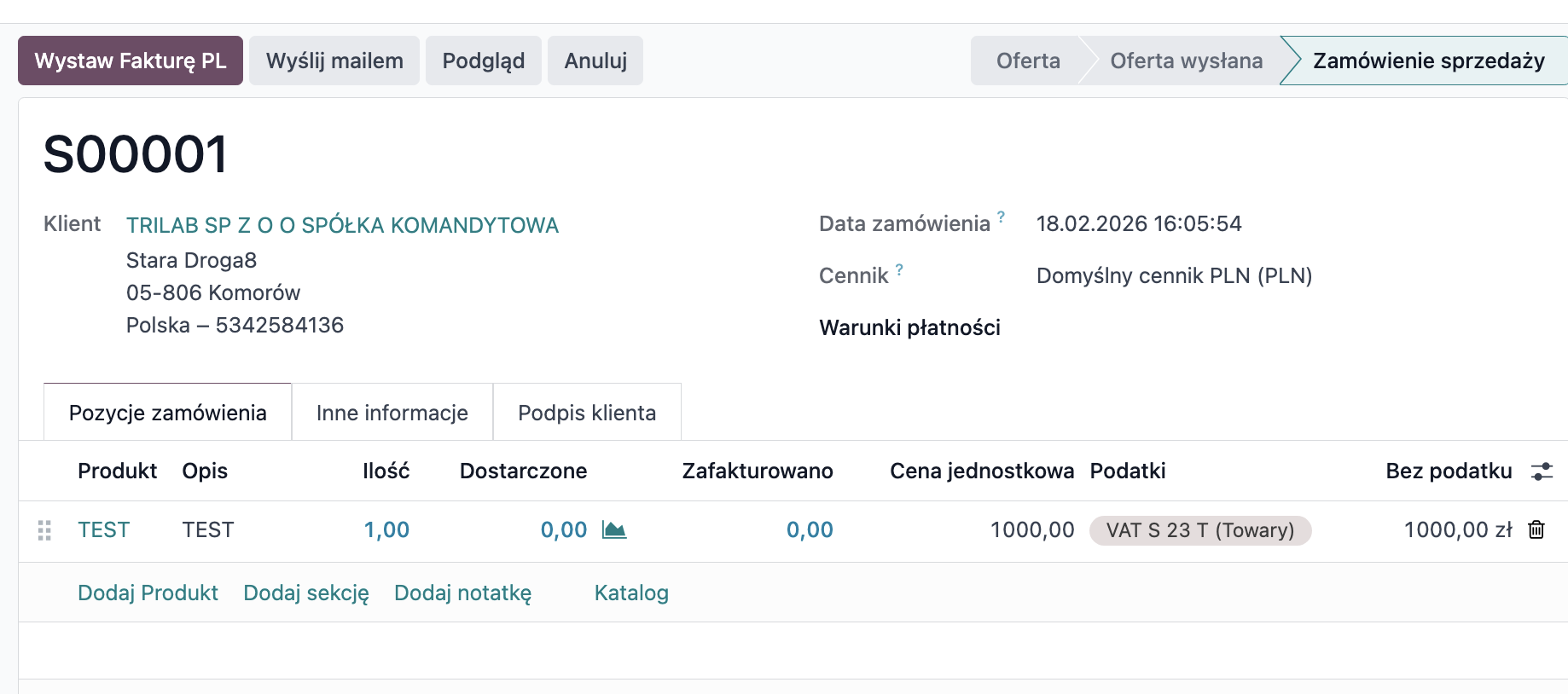Cancel the order with Anuluj
The height and width of the screenshot is (694, 1568).
pyautogui.click(x=595, y=61)
